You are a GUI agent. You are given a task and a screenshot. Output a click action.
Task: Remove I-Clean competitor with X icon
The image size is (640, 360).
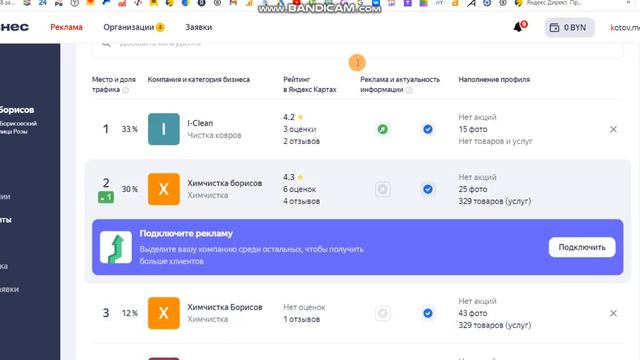613,129
